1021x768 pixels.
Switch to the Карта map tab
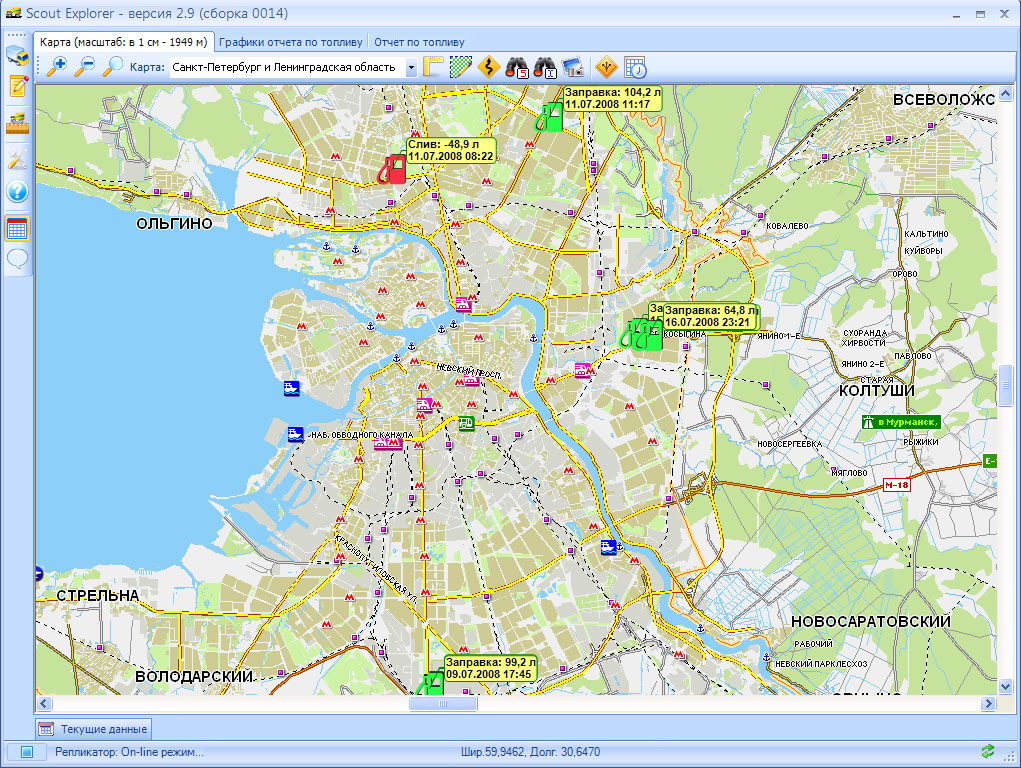tap(124, 42)
